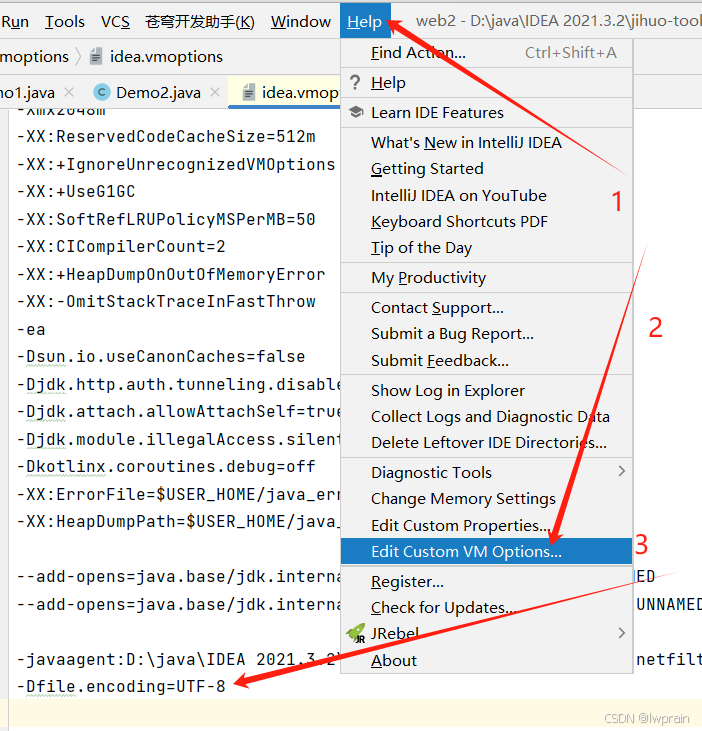Open Keyboard Shortcuts PDF
The width and height of the screenshot is (702, 731).
click(x=486, y=222)
